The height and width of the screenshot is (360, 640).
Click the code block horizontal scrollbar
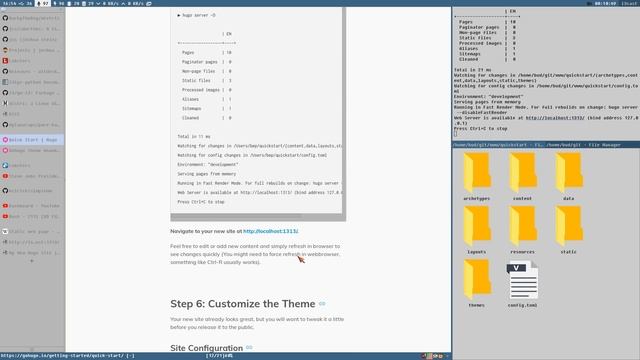pyautogui.click(x=237, y=216)
